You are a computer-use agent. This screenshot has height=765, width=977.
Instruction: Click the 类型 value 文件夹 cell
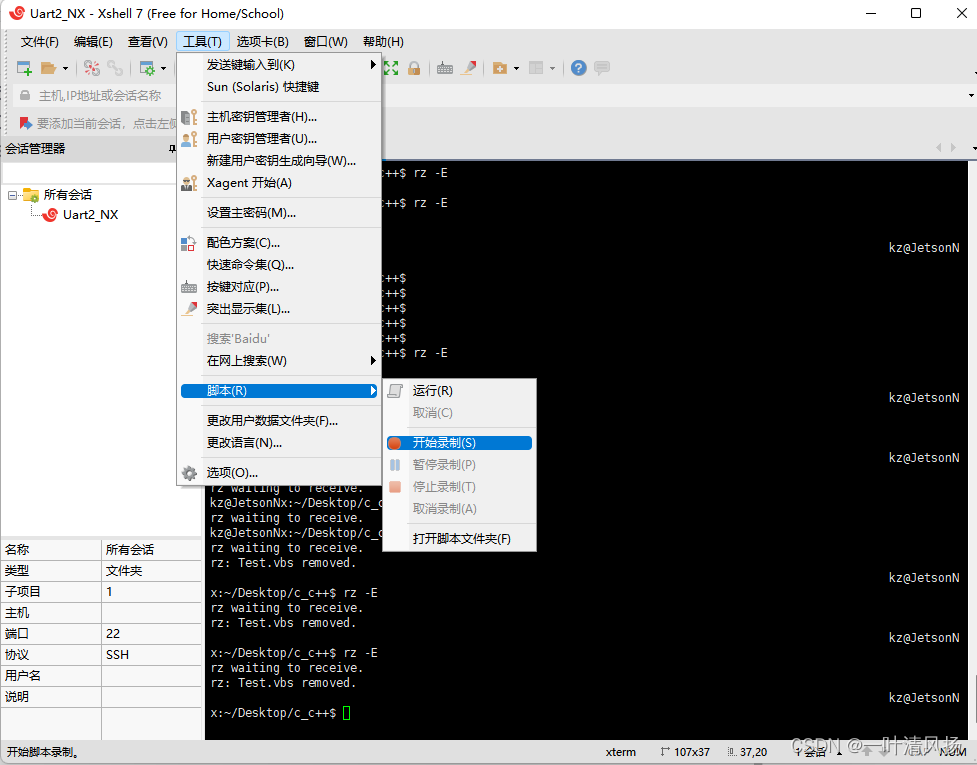[151, 571]
